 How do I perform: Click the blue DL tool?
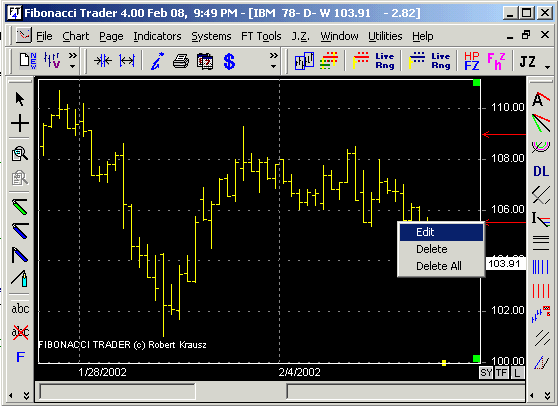pyautogui.click(x=541, y=171)
